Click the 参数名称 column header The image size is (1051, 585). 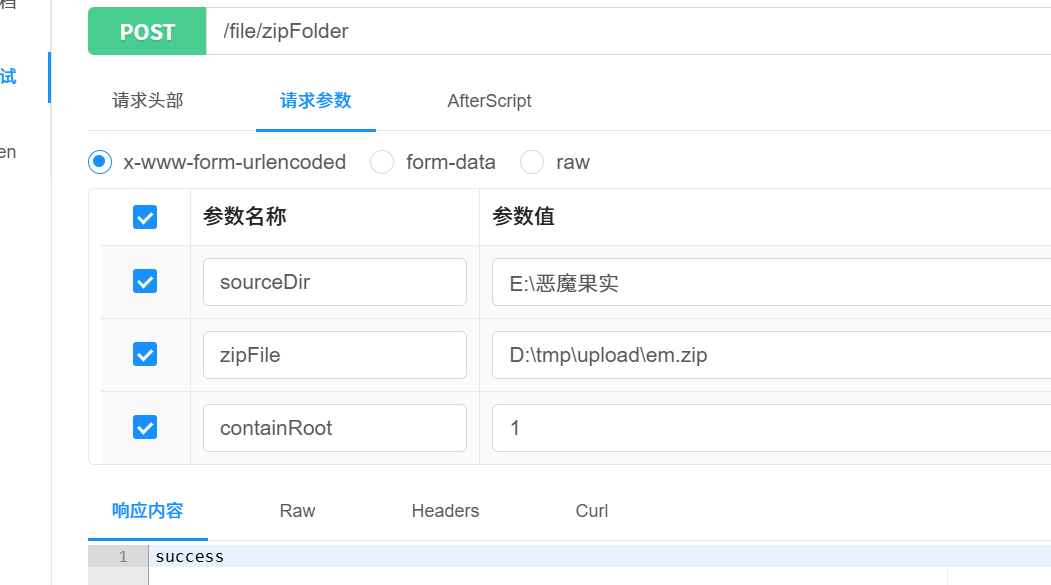[x=245, y=216]
